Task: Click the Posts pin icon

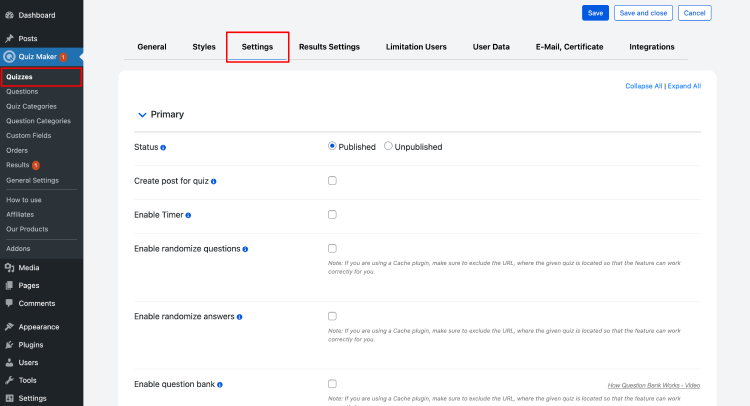Action: [x=9, y=38]
